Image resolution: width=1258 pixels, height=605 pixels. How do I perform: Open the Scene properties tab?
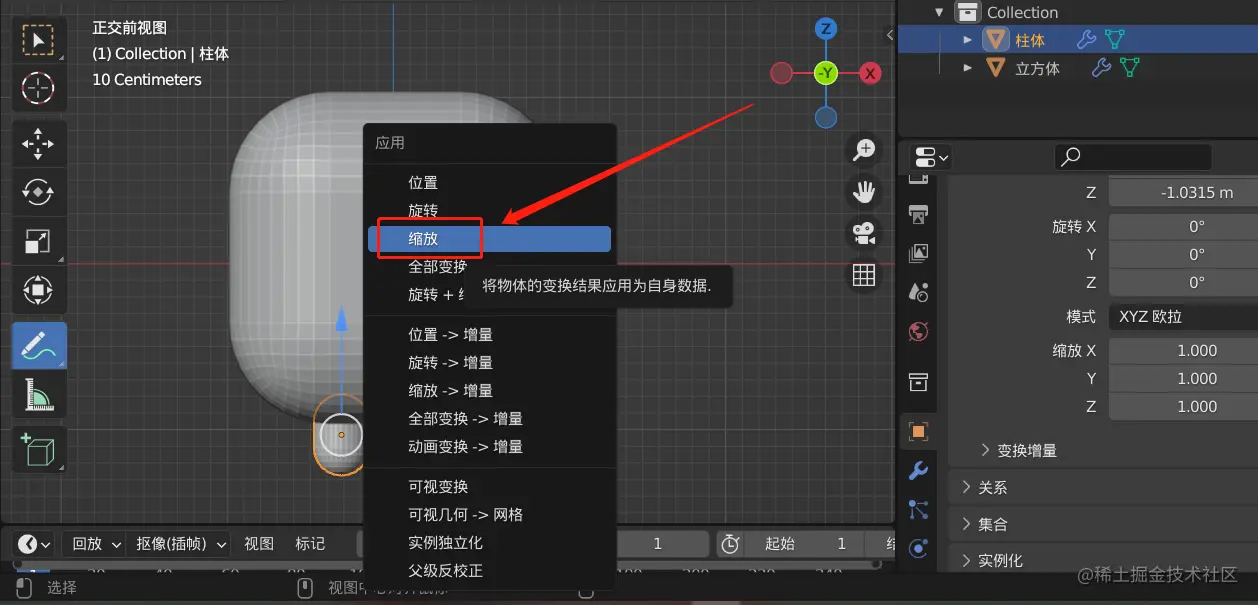point(918,292)
